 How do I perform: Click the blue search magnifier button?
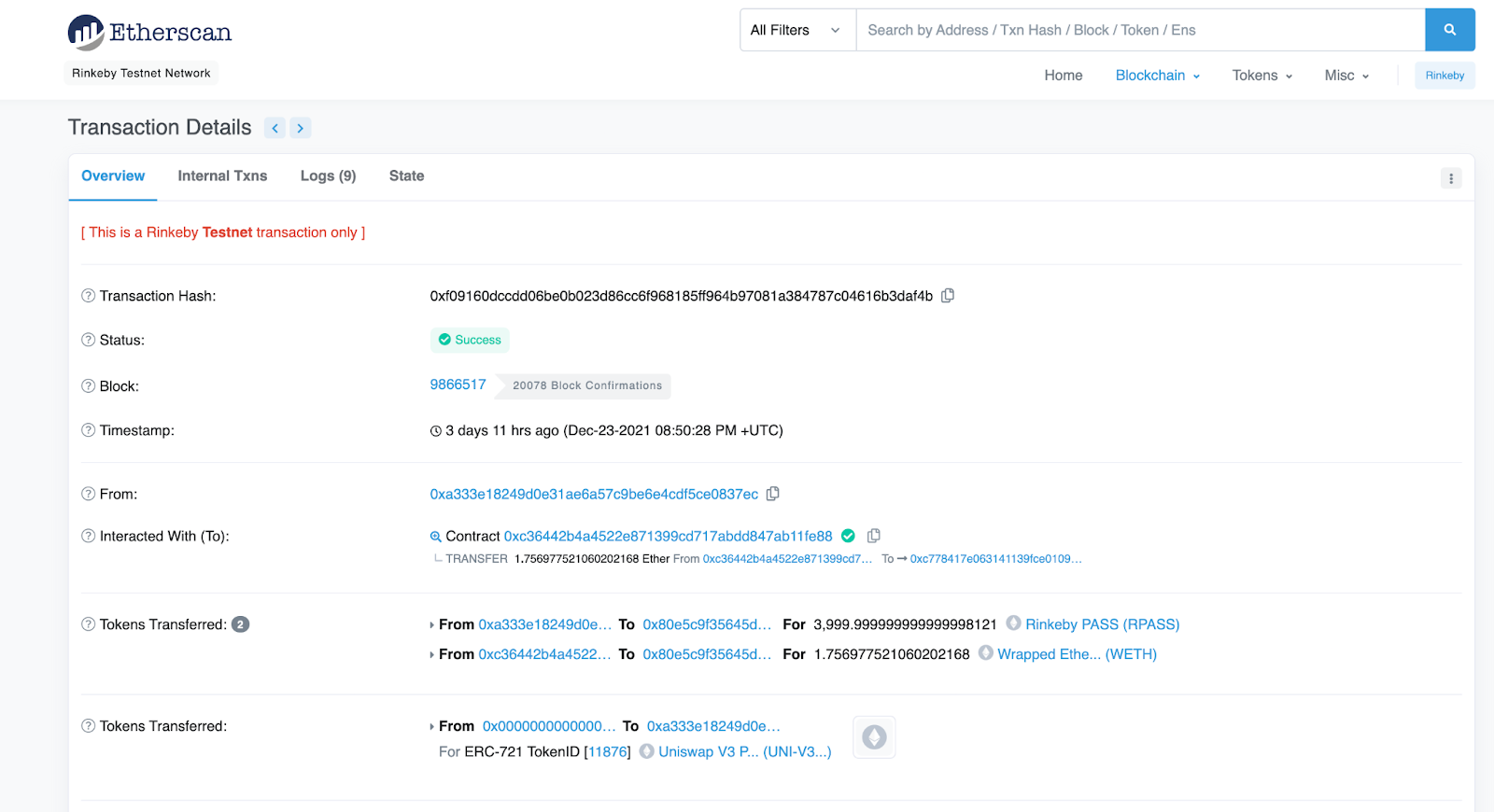[1450, 30]
